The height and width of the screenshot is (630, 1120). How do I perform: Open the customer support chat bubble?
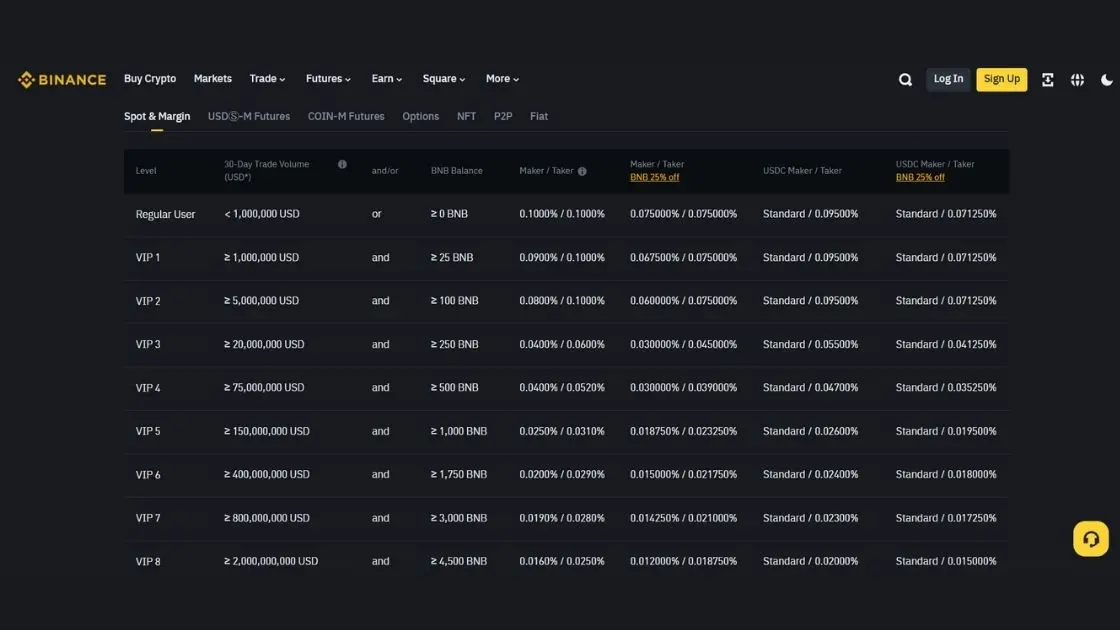tap(1090, 538)
